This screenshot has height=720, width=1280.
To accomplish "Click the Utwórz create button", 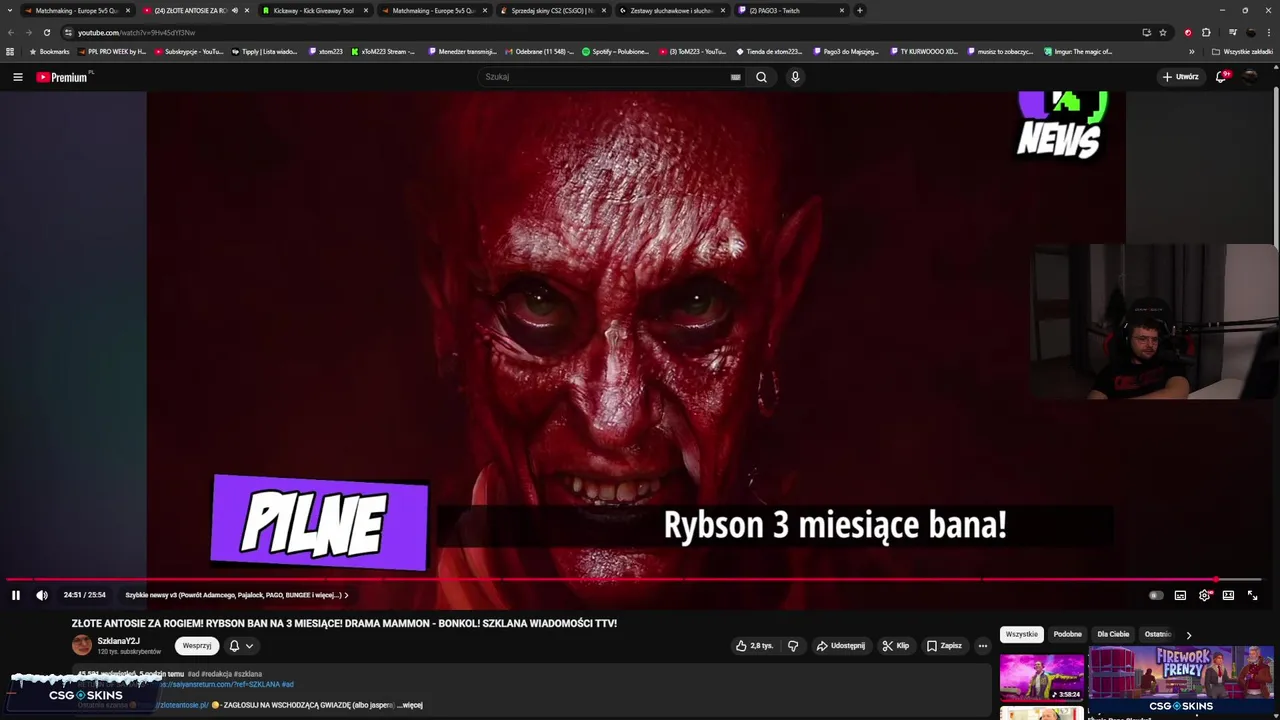I will [x=1180, y=77].
